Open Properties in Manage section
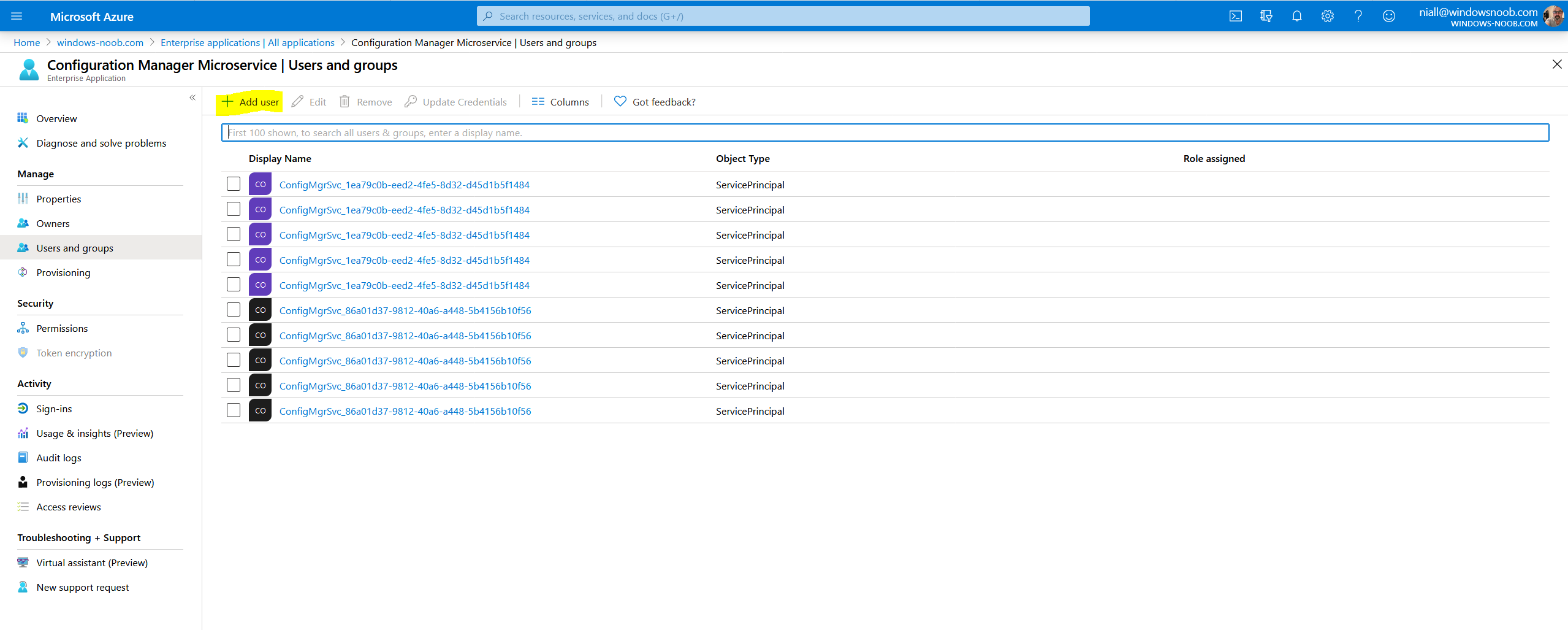This screenshot has height=630, width=1568. (58, 199)
